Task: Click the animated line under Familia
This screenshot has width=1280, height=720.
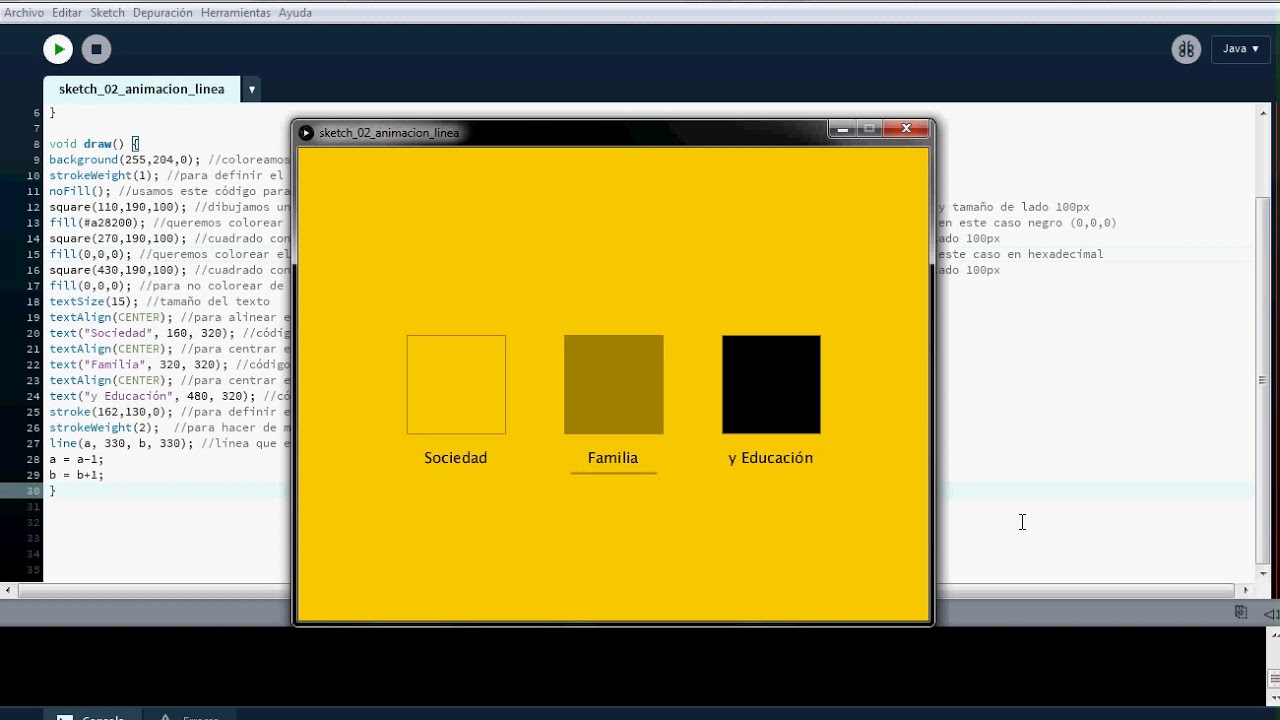Action: coord(614,472)
